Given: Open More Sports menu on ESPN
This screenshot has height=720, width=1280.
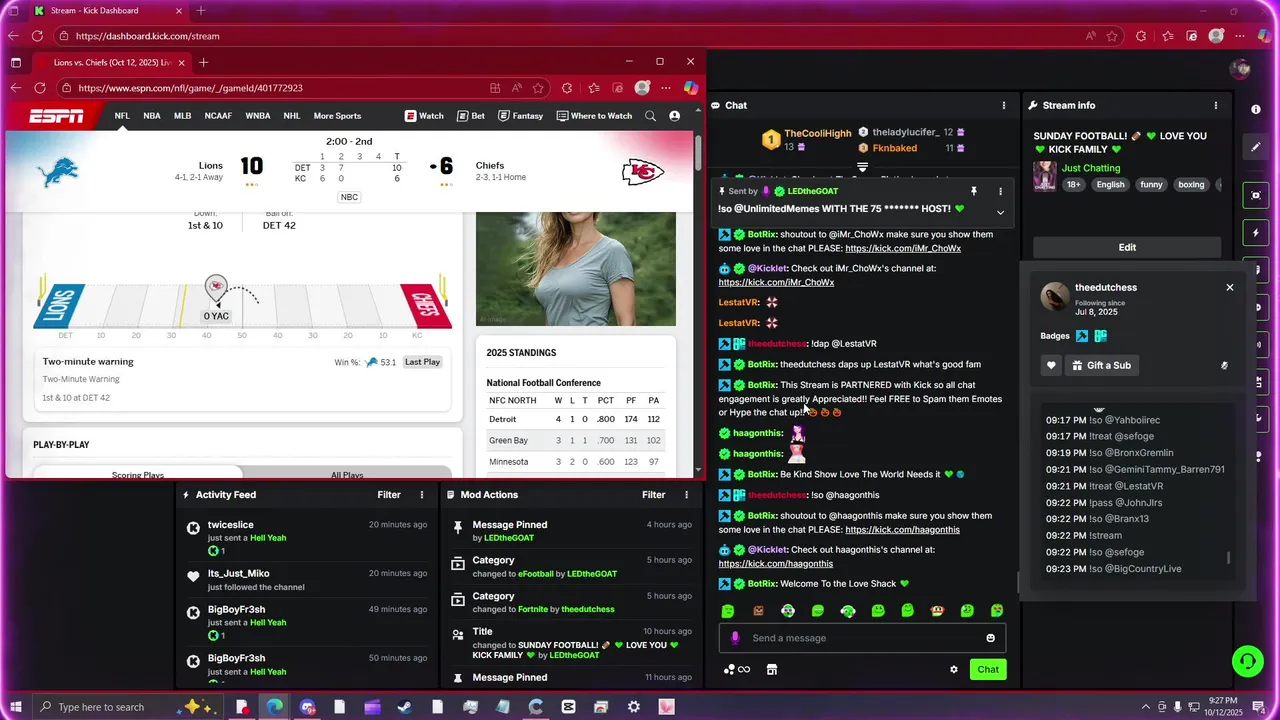Looking at the screenshot, I should (337, 116).
